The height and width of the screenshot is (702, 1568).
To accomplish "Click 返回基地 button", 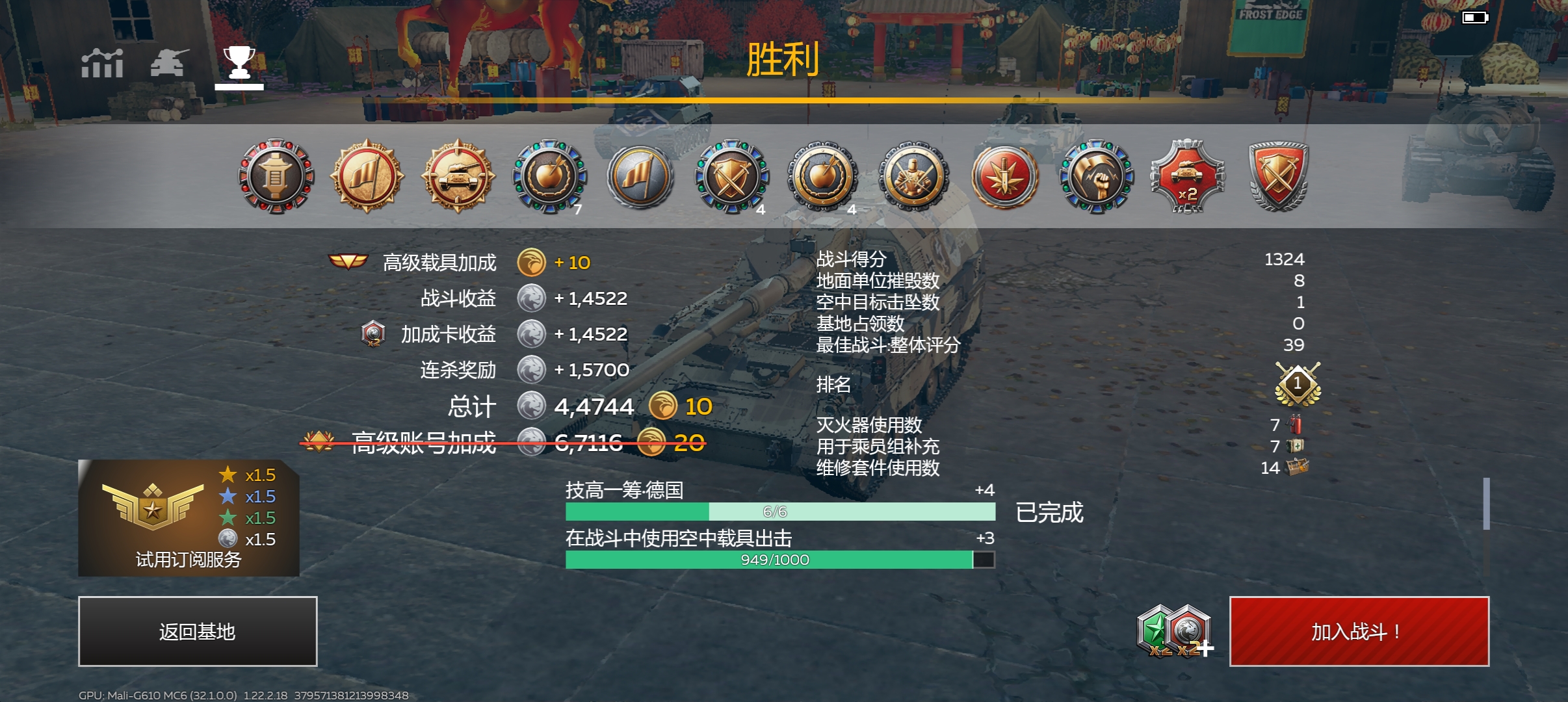I will tap(198, 631).
